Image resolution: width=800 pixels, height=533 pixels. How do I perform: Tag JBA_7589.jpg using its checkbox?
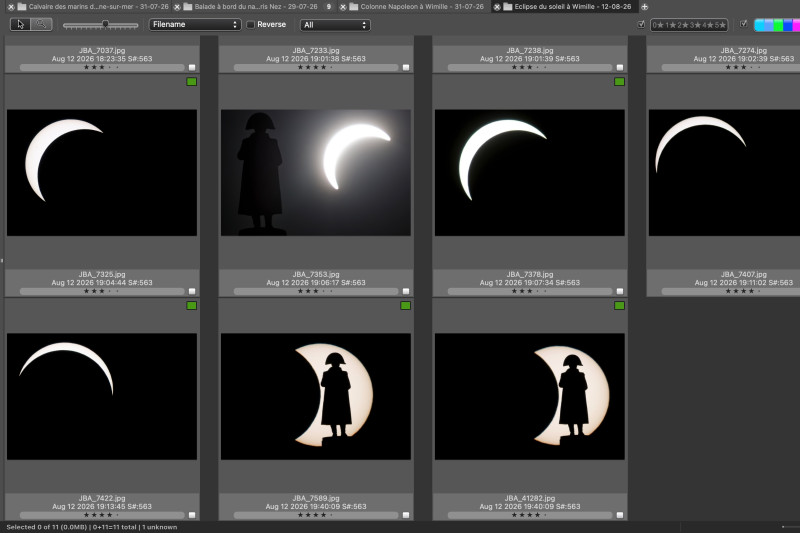(x=406, y=515)
